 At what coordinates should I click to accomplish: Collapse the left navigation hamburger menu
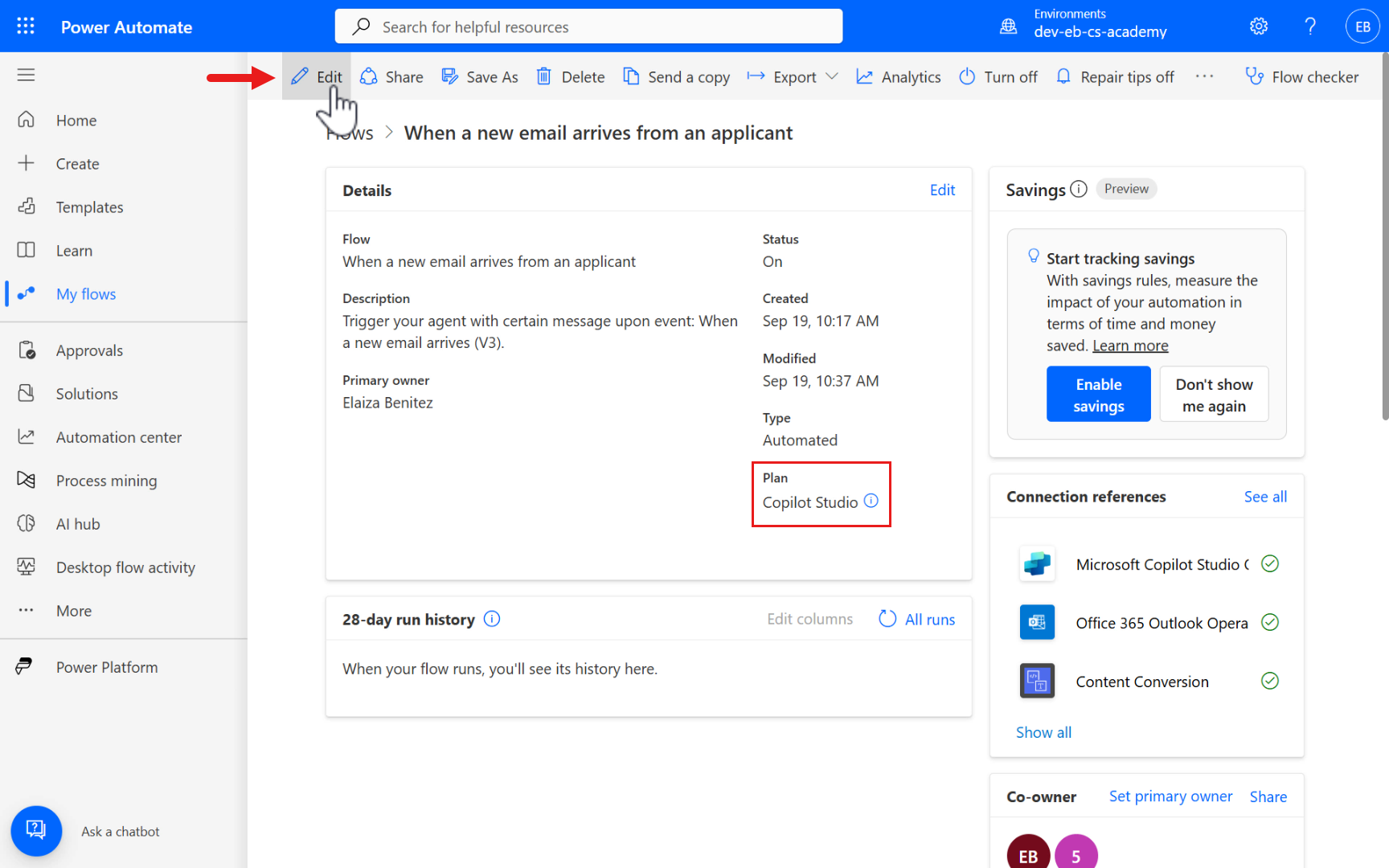tap(26, 75)
